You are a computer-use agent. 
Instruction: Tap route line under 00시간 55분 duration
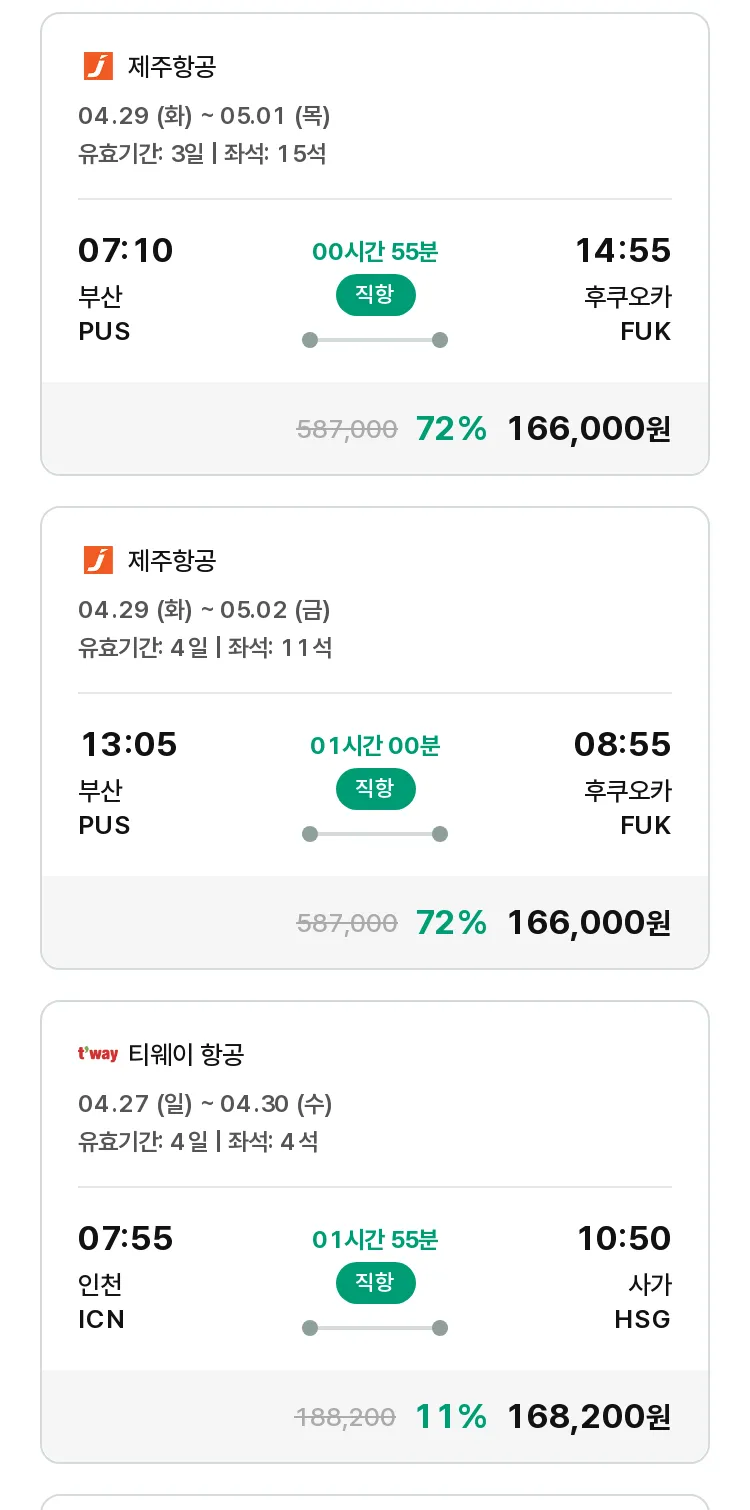click(375, 340)
